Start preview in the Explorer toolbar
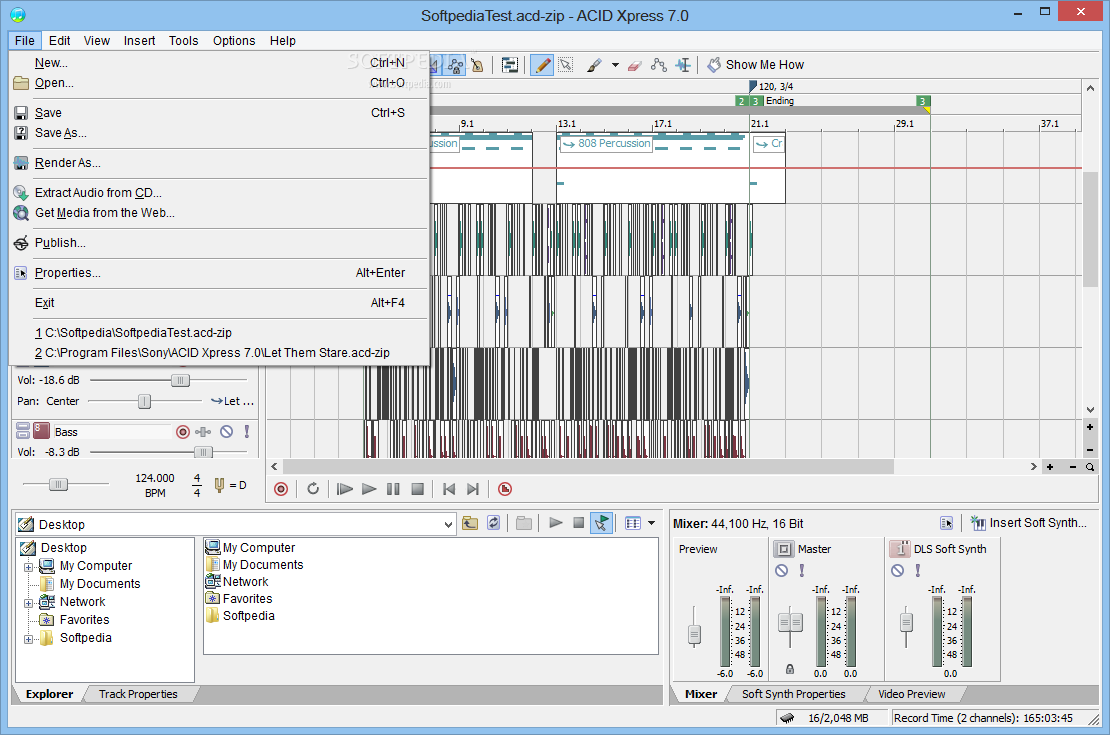 (556, 523)
